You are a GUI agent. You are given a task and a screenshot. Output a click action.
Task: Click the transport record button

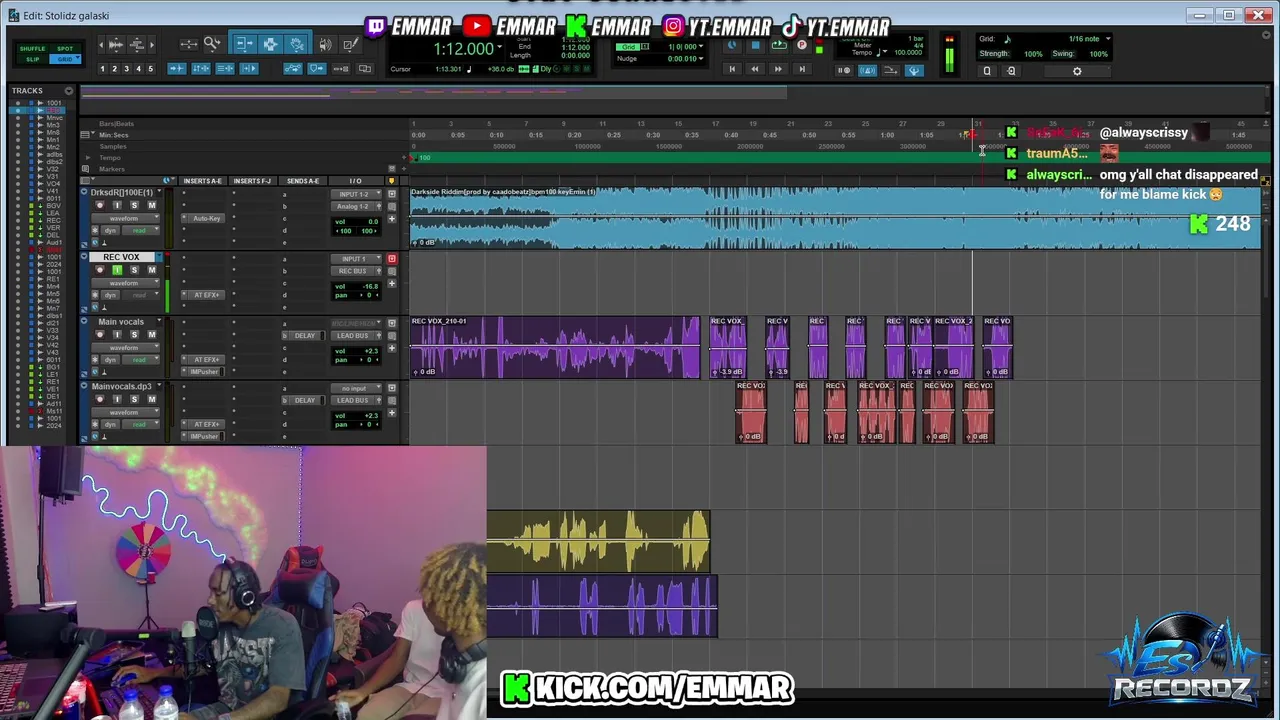[802, 45]
